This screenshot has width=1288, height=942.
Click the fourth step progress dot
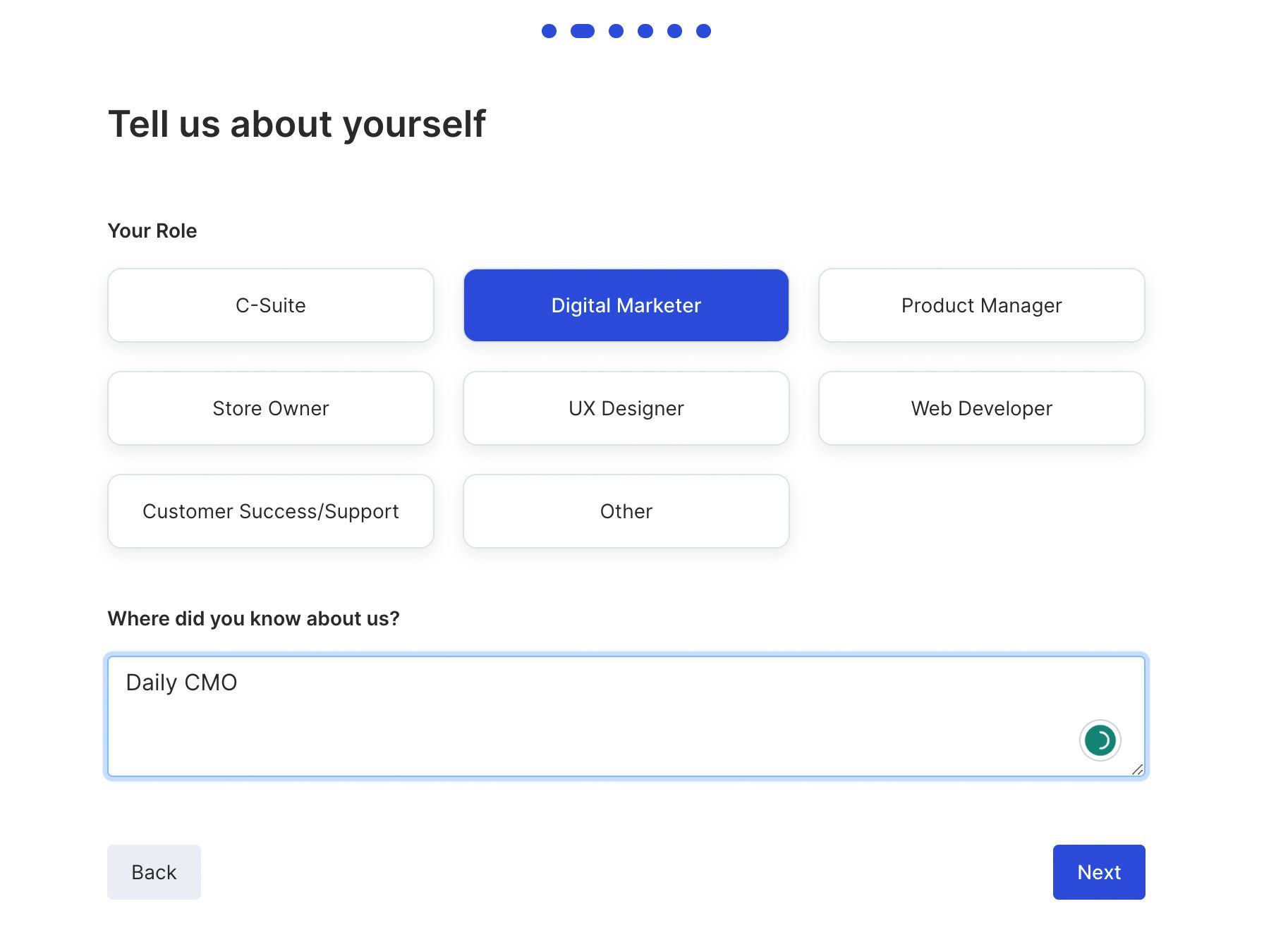pyautogui.click(x=645, y=31)
